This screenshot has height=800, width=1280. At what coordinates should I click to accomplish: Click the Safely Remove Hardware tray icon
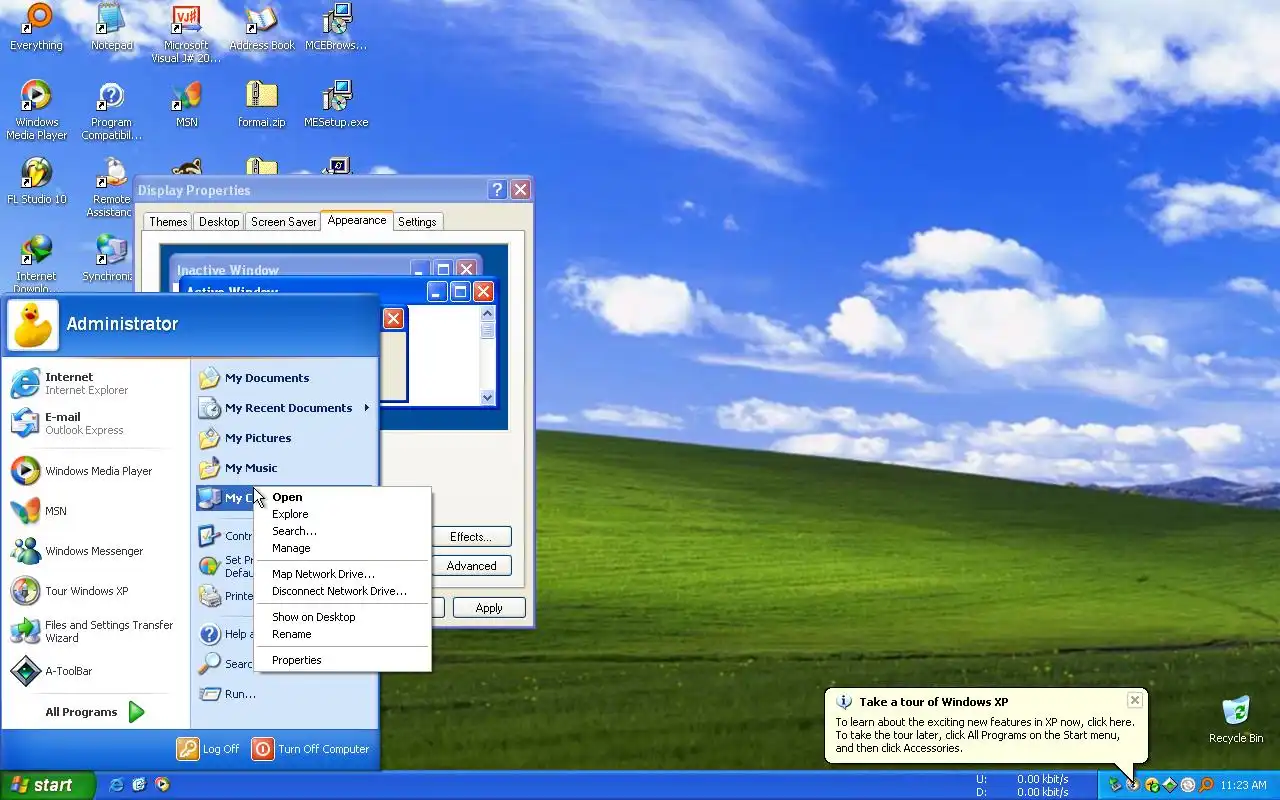(1115, 785)
